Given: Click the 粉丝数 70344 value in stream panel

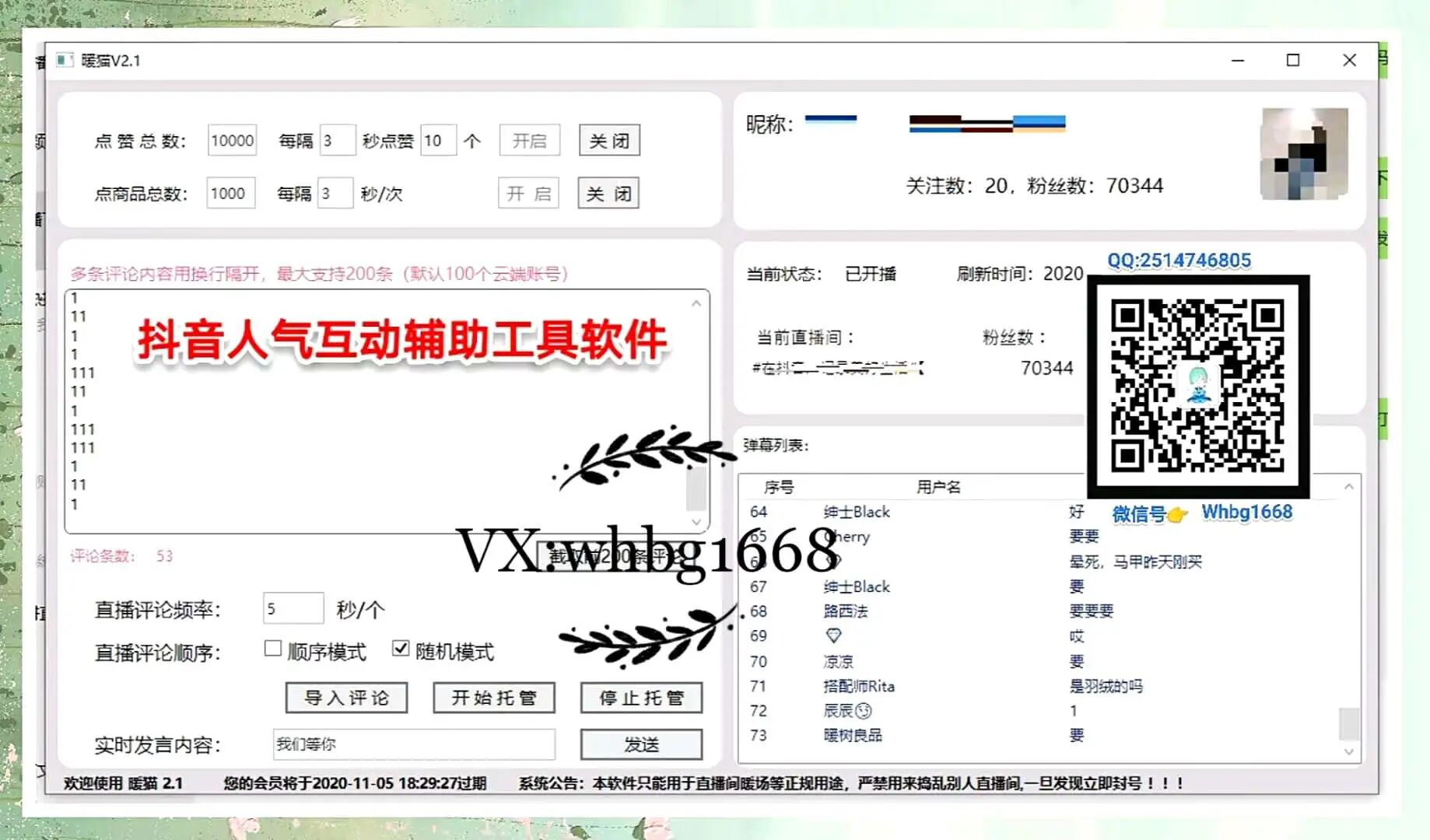Looking at the screenshot, I should point(1046,368).
